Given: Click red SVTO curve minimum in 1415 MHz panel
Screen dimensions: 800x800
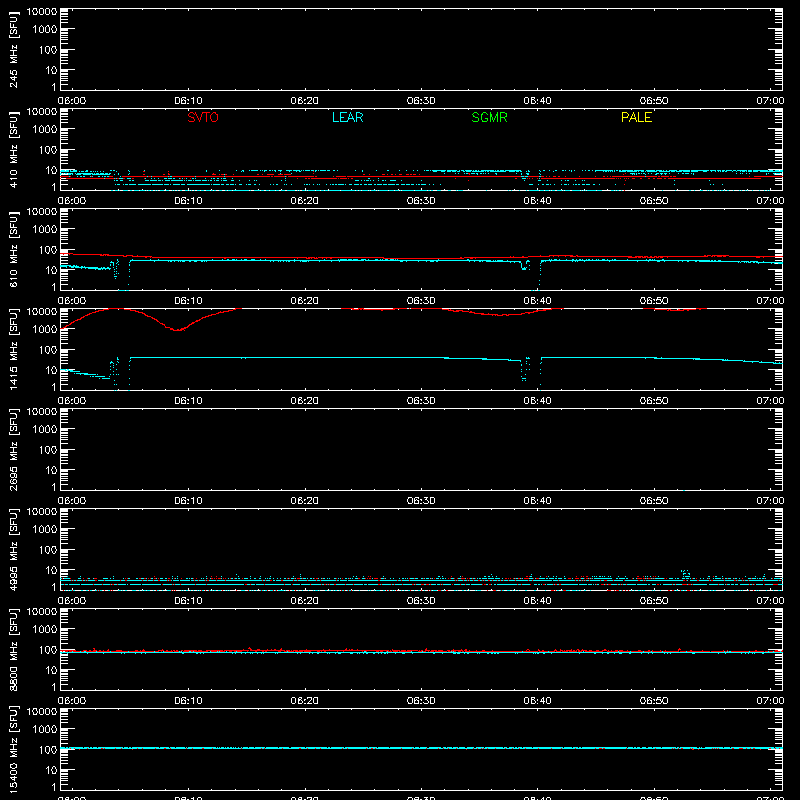Looking at the screenshot, I should tap(177, 330).
